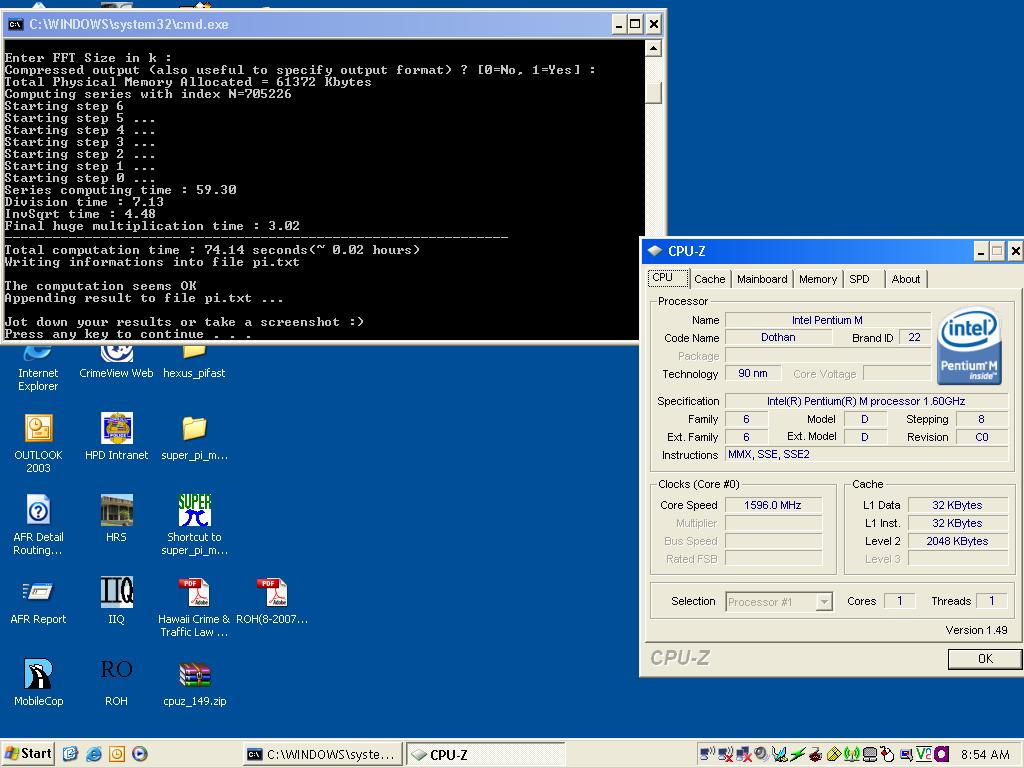Click the 8:54 AM taskbar clock
Image resolution: width=1024 pixels, height=768 pixels.
(985, 754)
